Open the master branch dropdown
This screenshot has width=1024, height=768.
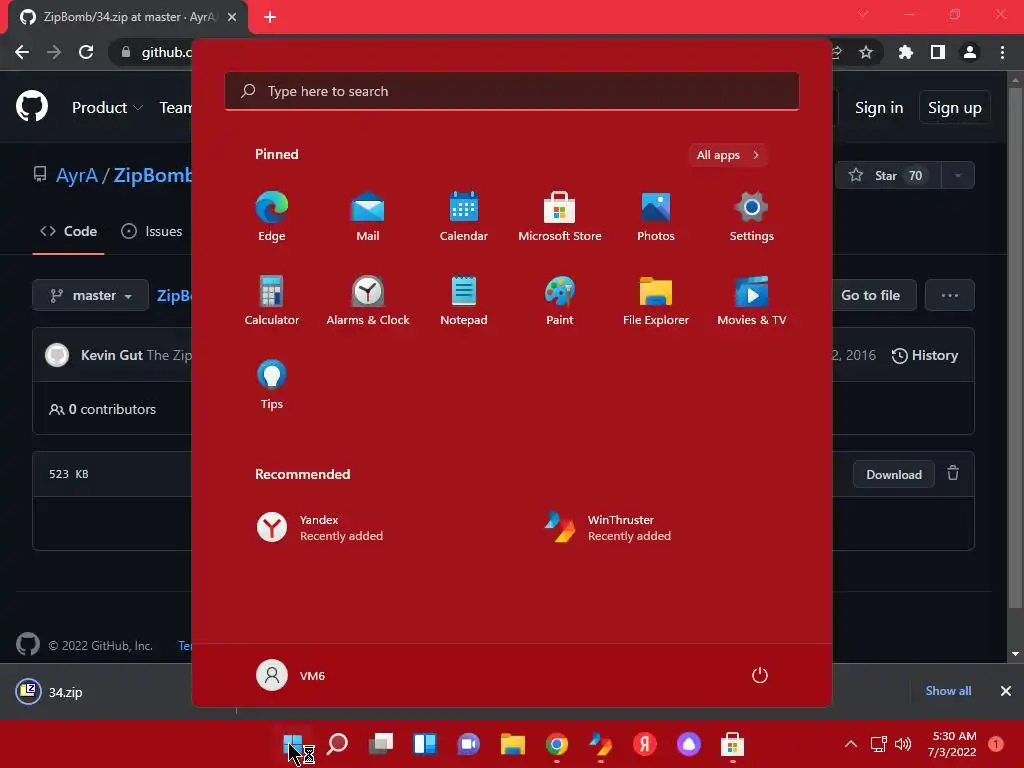[91, 295]
